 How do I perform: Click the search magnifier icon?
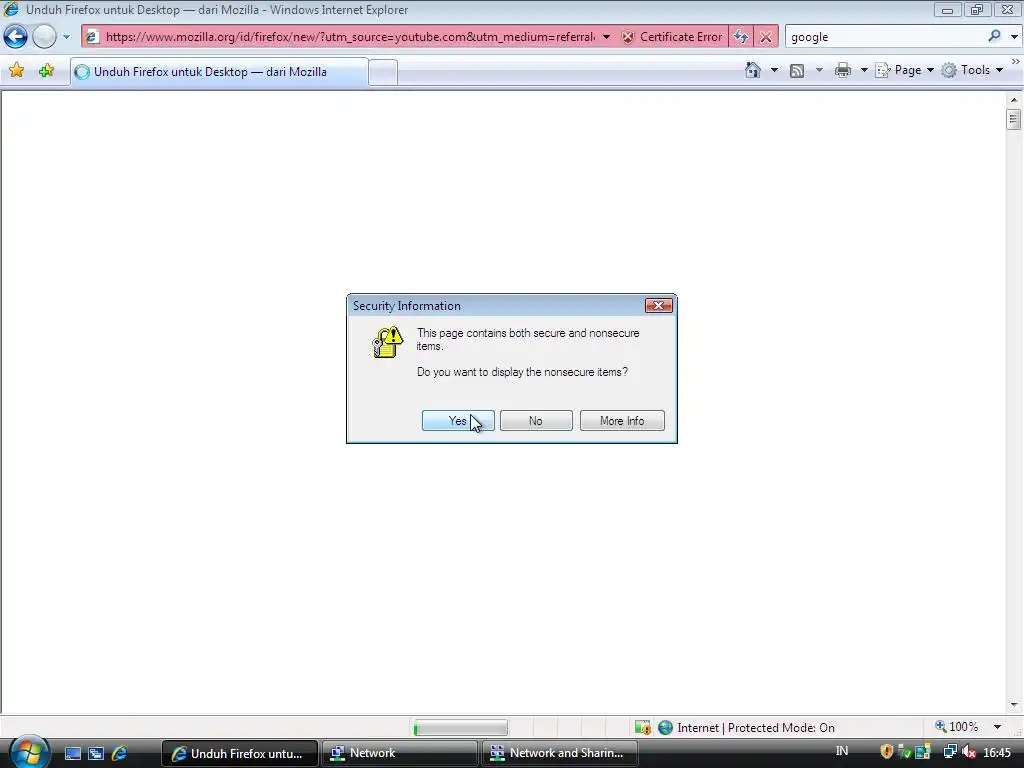994,37
